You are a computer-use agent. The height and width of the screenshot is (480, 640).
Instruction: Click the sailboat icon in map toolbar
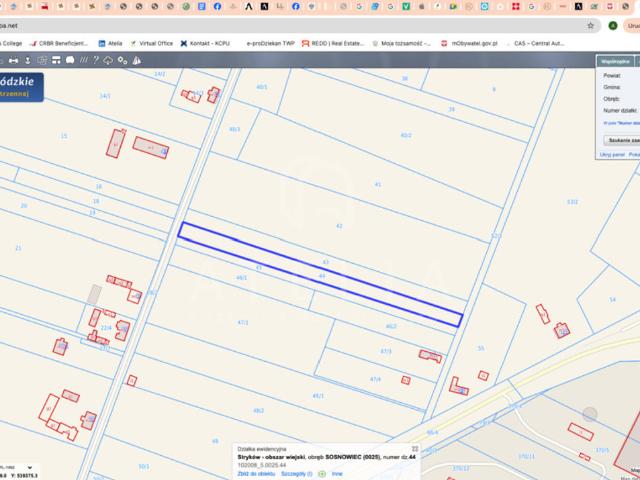click(136, 60)
